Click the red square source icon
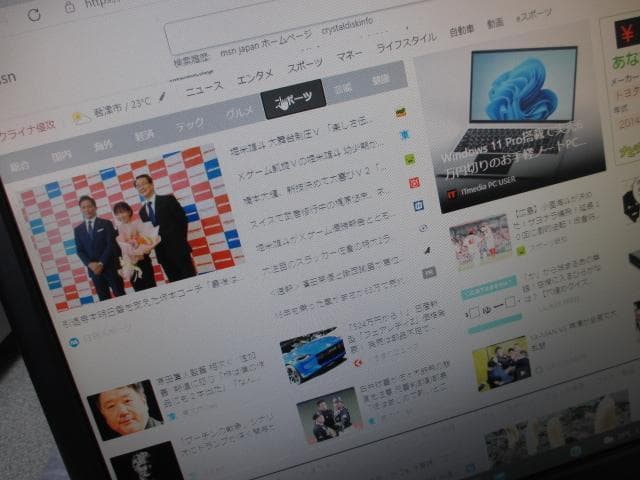 pyautogui.click(x=414, y=182)
